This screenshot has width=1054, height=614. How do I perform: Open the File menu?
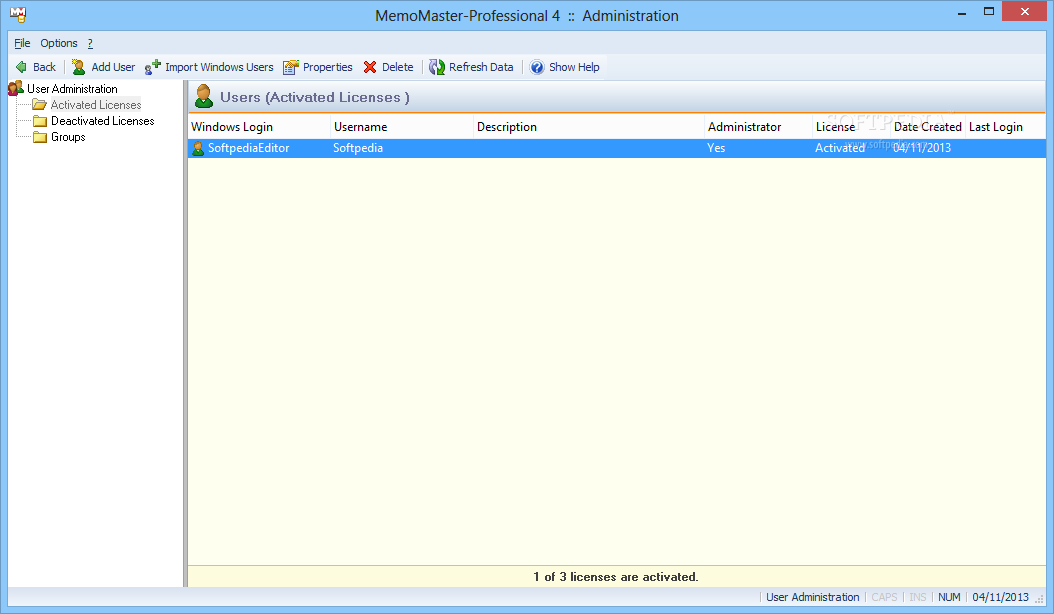click(x=22, y=43)
